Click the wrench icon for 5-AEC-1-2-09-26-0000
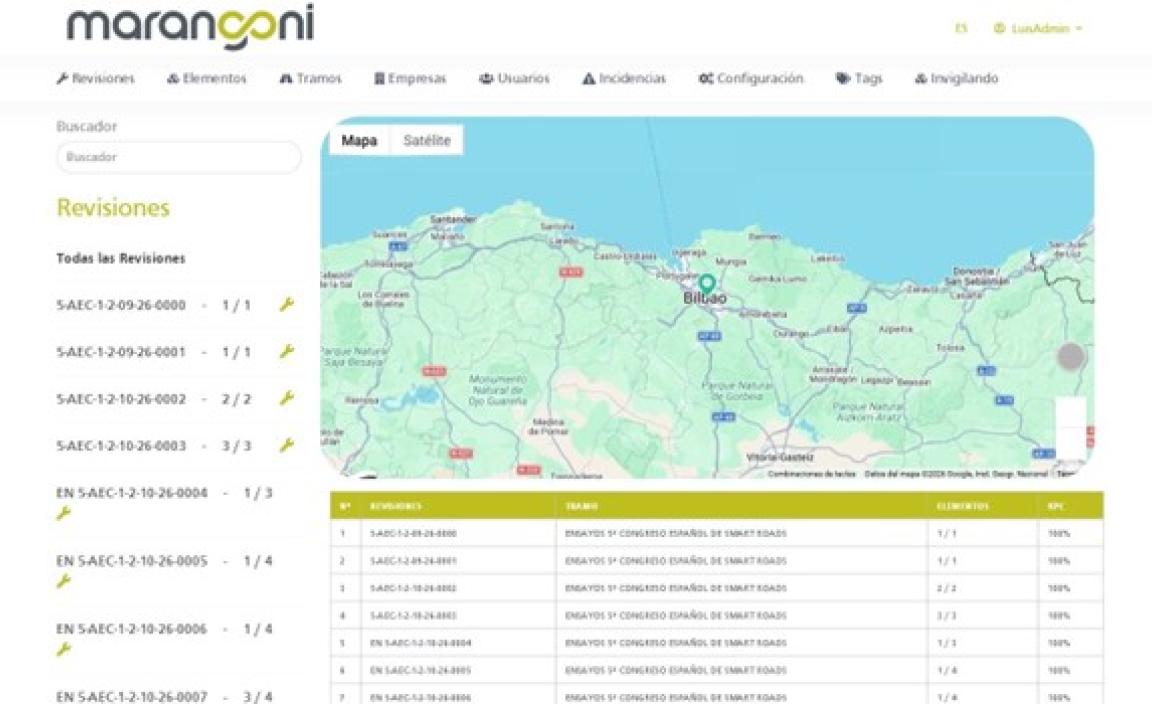Image resolution: width=1152 pixels, height=704 pixels. click(x=287, y=304)
